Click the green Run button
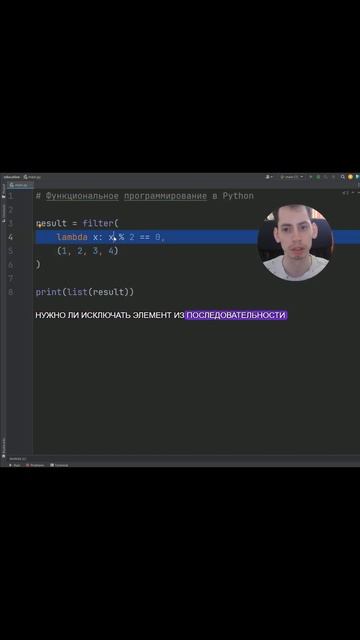The height and width of the screenshot is (640, 360). 311,177
